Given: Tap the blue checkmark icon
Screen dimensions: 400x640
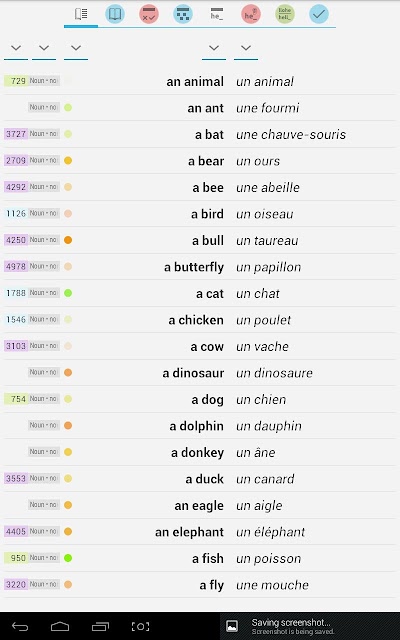Looking at the screenshot, I should [319, 14].
